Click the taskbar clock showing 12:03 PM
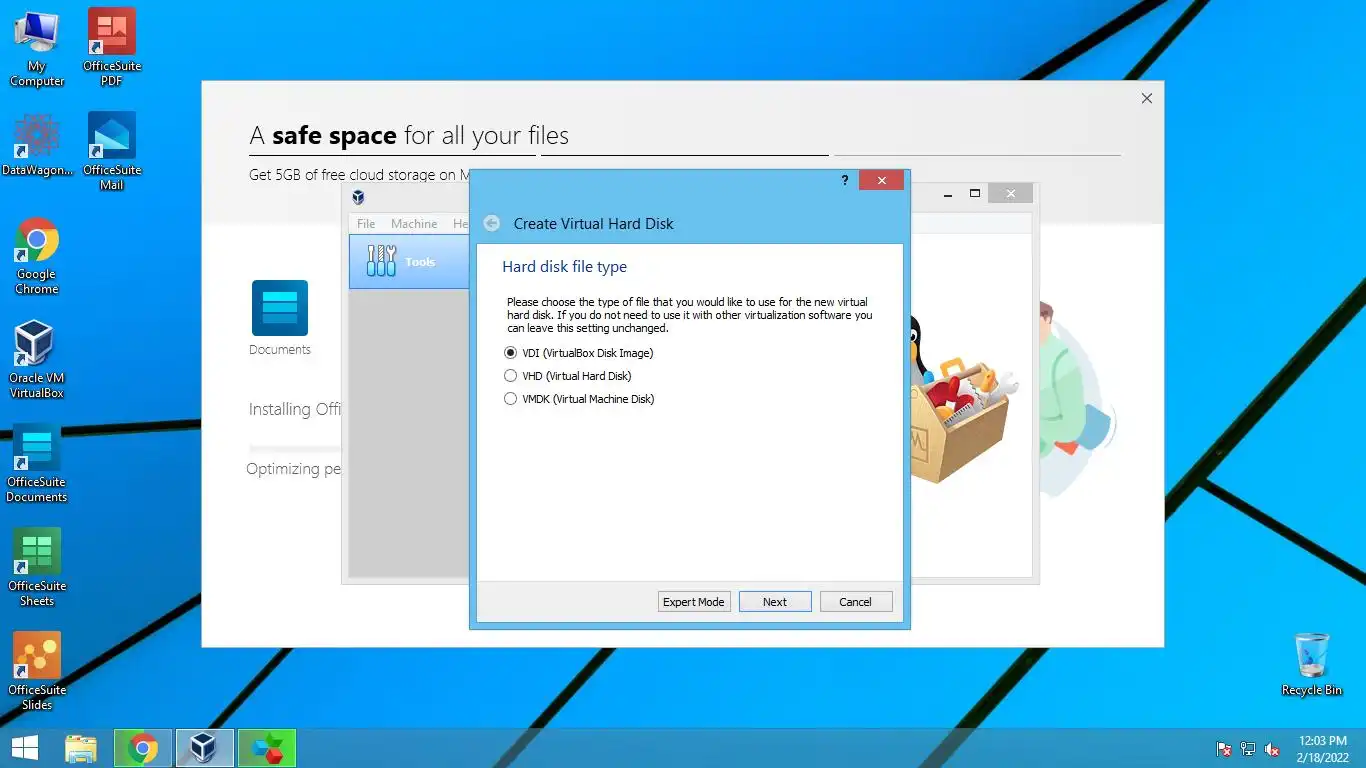Screen dimensions: 1366x768 point(1323,749)
